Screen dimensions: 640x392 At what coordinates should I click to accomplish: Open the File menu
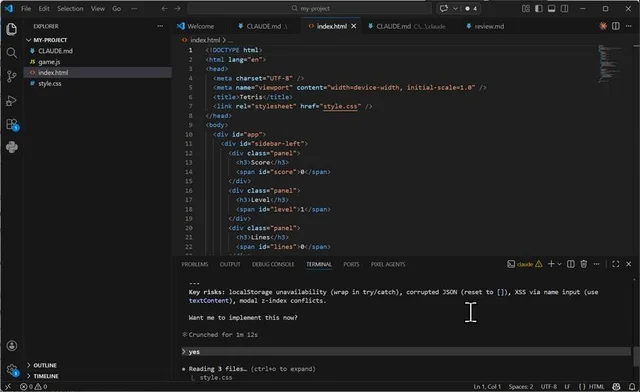coord(26,9)
